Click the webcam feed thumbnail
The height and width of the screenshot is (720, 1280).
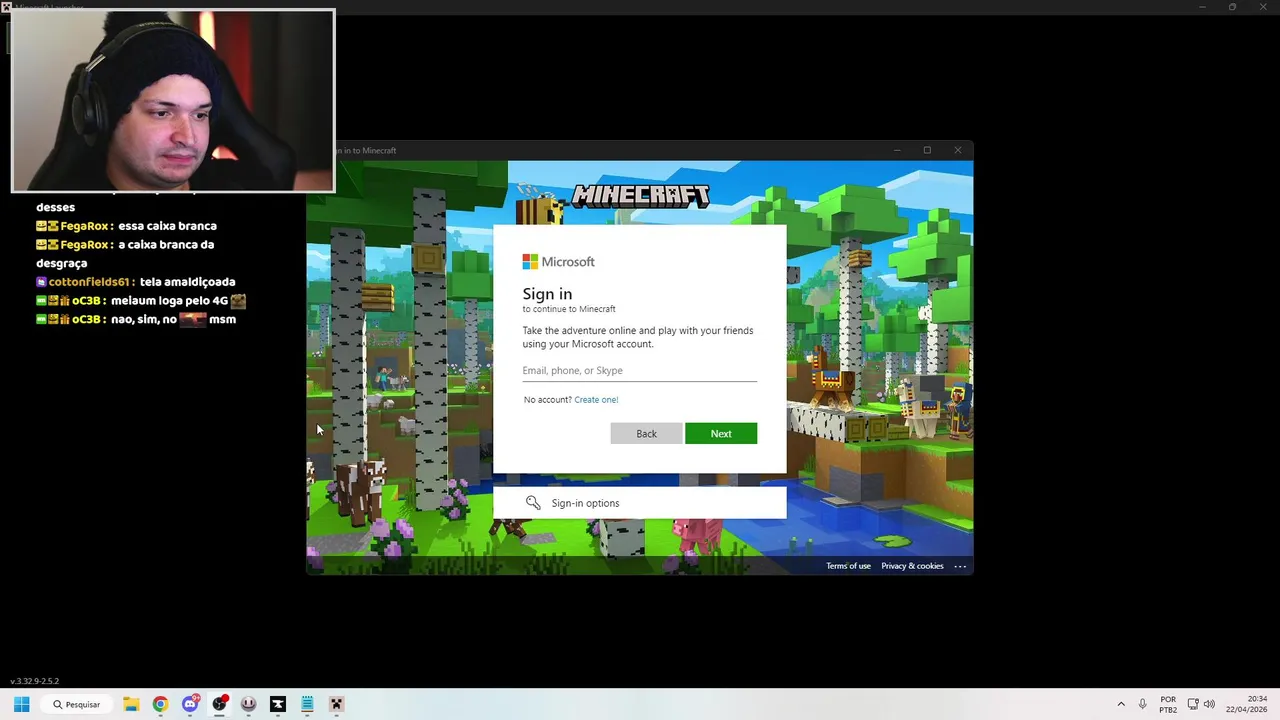pos(173,100)
